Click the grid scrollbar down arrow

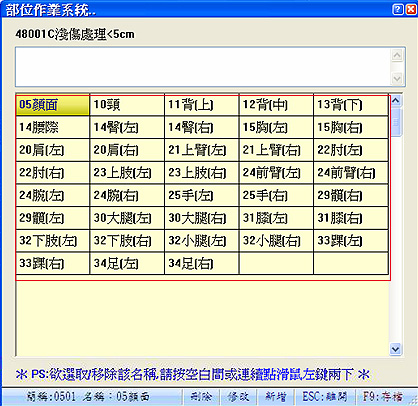396,349
